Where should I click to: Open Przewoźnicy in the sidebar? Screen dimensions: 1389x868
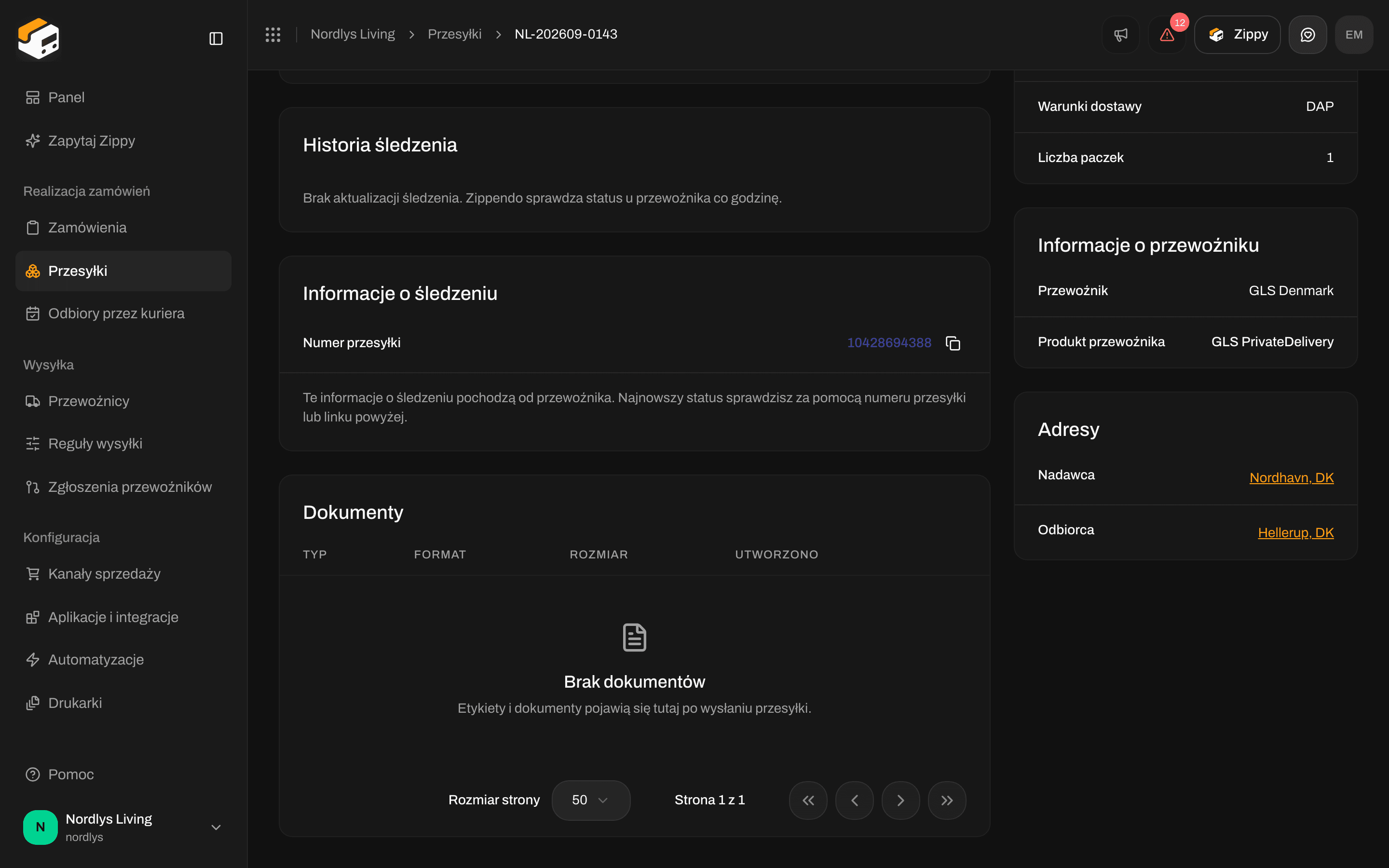click(x=123, y=401)
